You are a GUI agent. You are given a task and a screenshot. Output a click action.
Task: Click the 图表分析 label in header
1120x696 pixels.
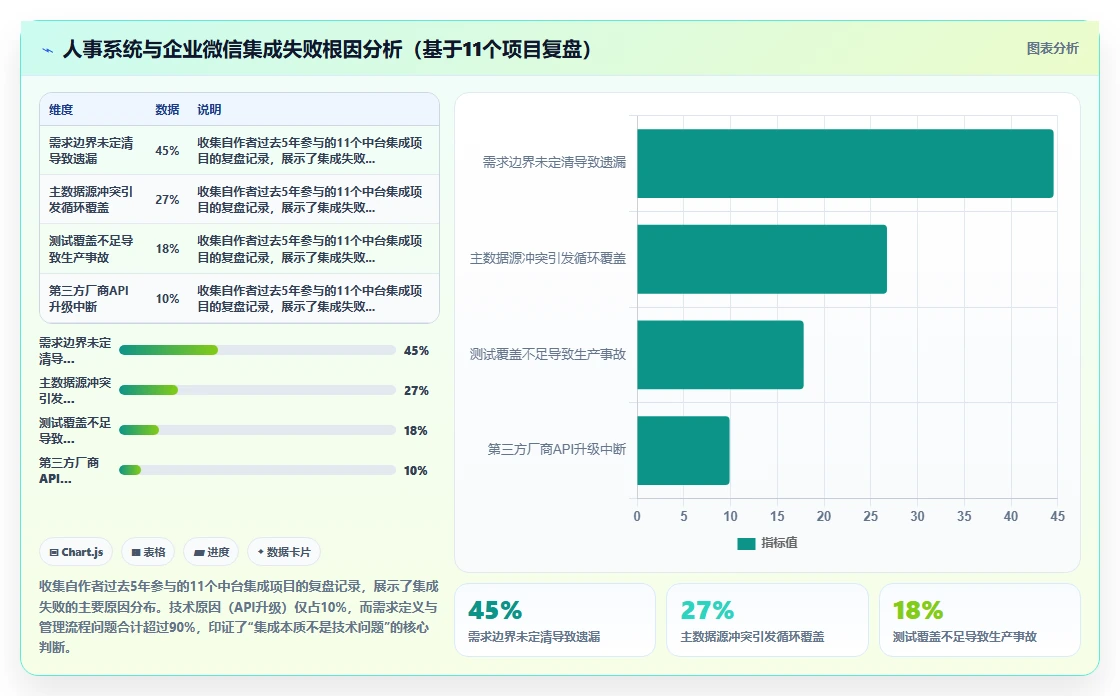[1052, 49]
